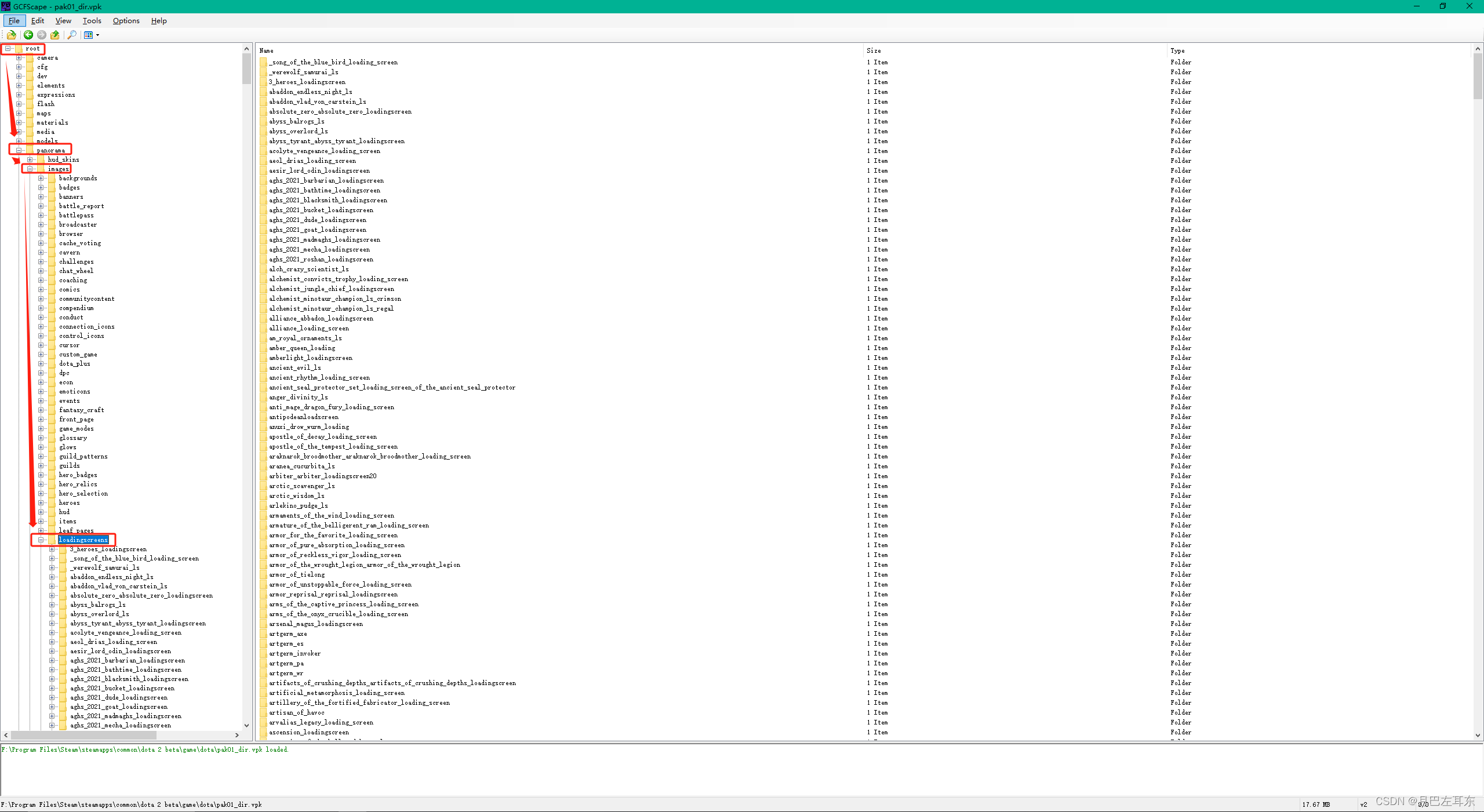Expand the materials folder node
The image size is (1484, 812).
[x=19, y=123]
